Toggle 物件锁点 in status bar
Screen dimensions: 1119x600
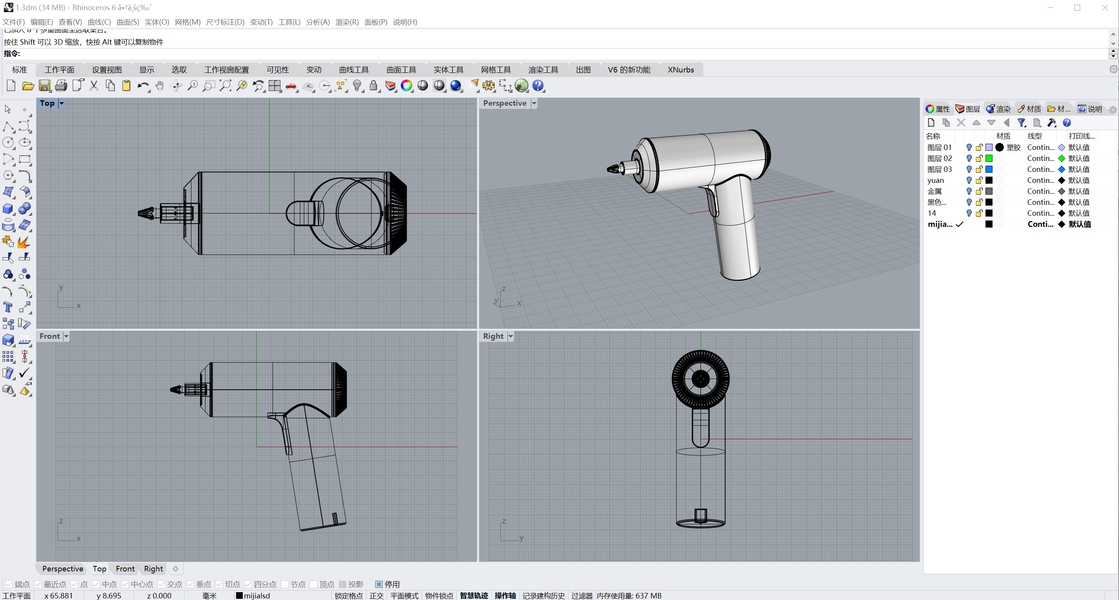(x=439, y=596)
